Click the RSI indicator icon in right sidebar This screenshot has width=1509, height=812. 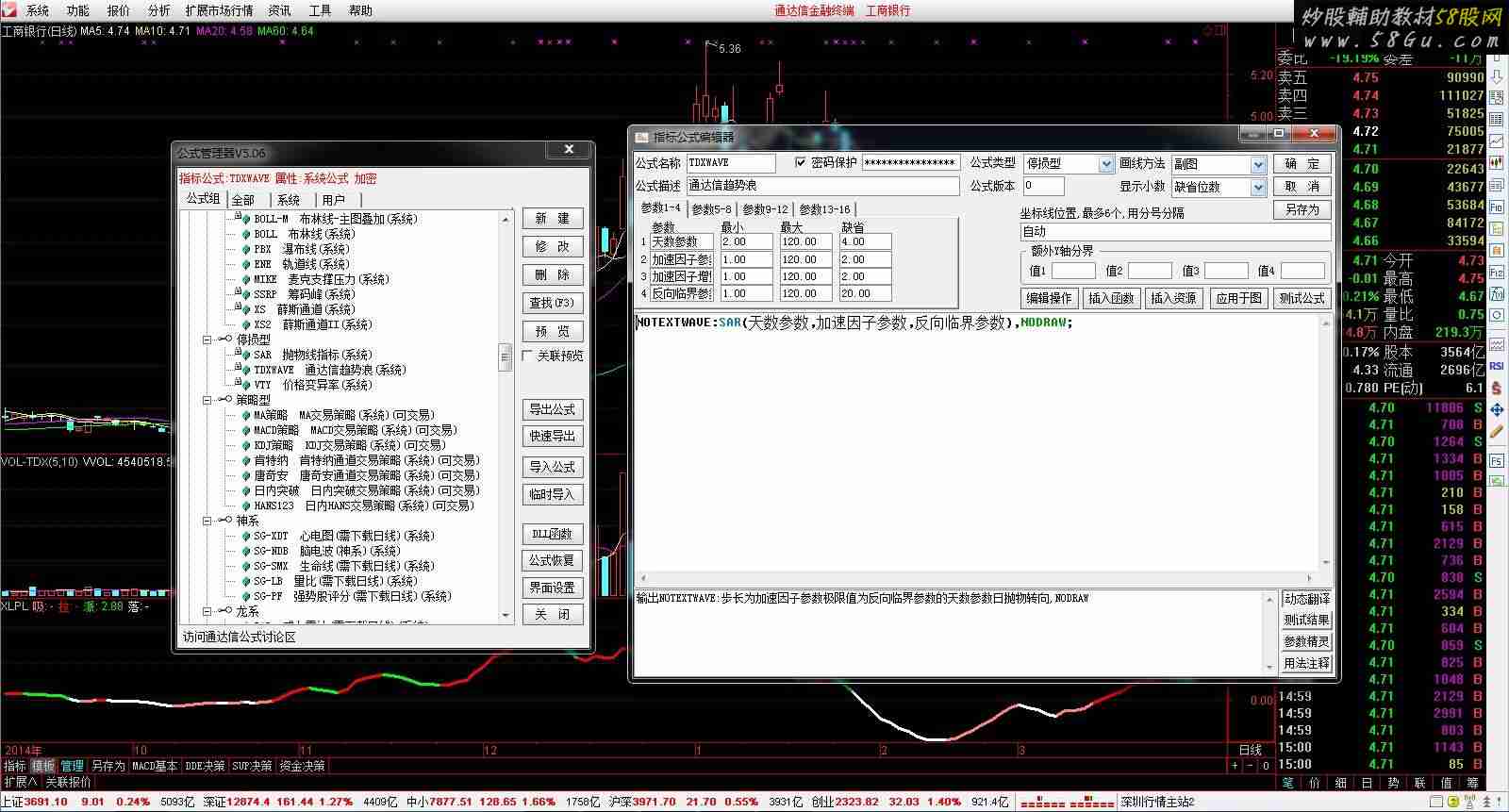(1496, 365)
